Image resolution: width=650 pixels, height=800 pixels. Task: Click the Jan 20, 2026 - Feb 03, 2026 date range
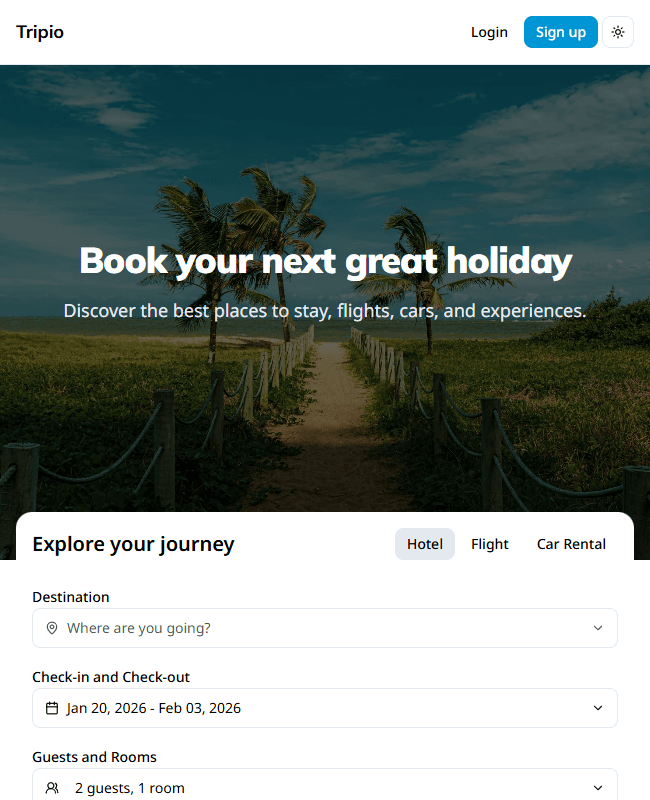[x=154, y=708]
